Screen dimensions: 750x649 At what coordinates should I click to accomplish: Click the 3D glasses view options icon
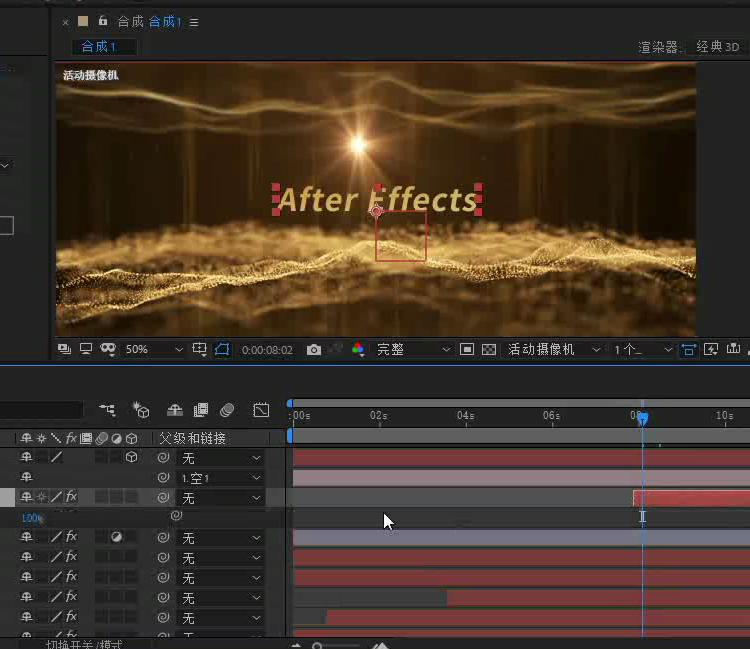click(108, 349)
